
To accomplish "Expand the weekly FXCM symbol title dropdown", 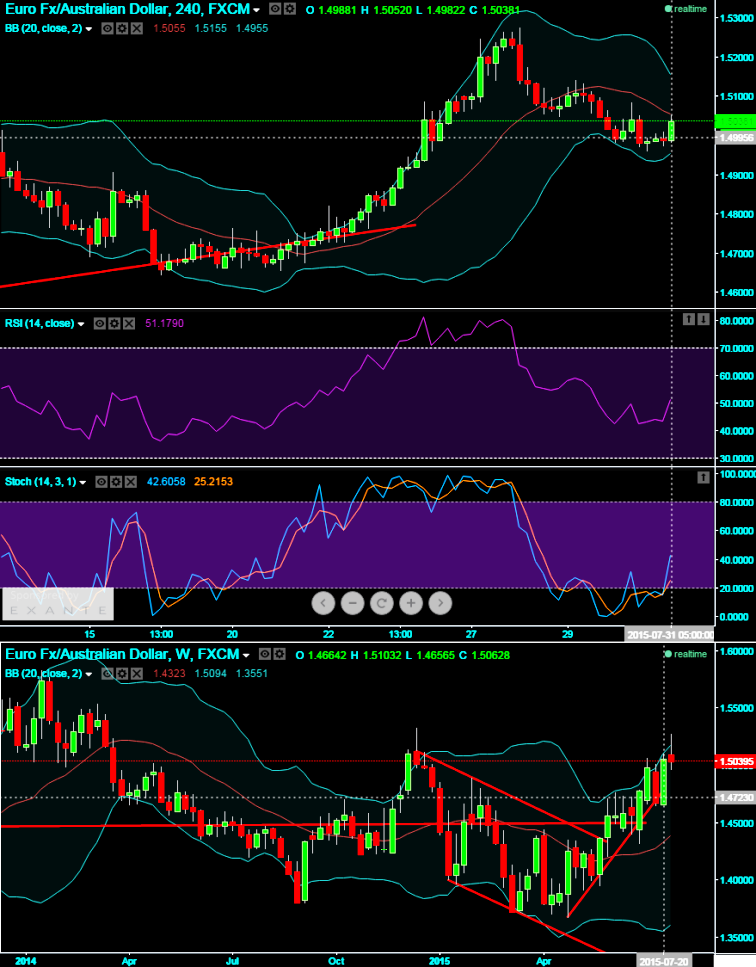I will pos(246,656).
